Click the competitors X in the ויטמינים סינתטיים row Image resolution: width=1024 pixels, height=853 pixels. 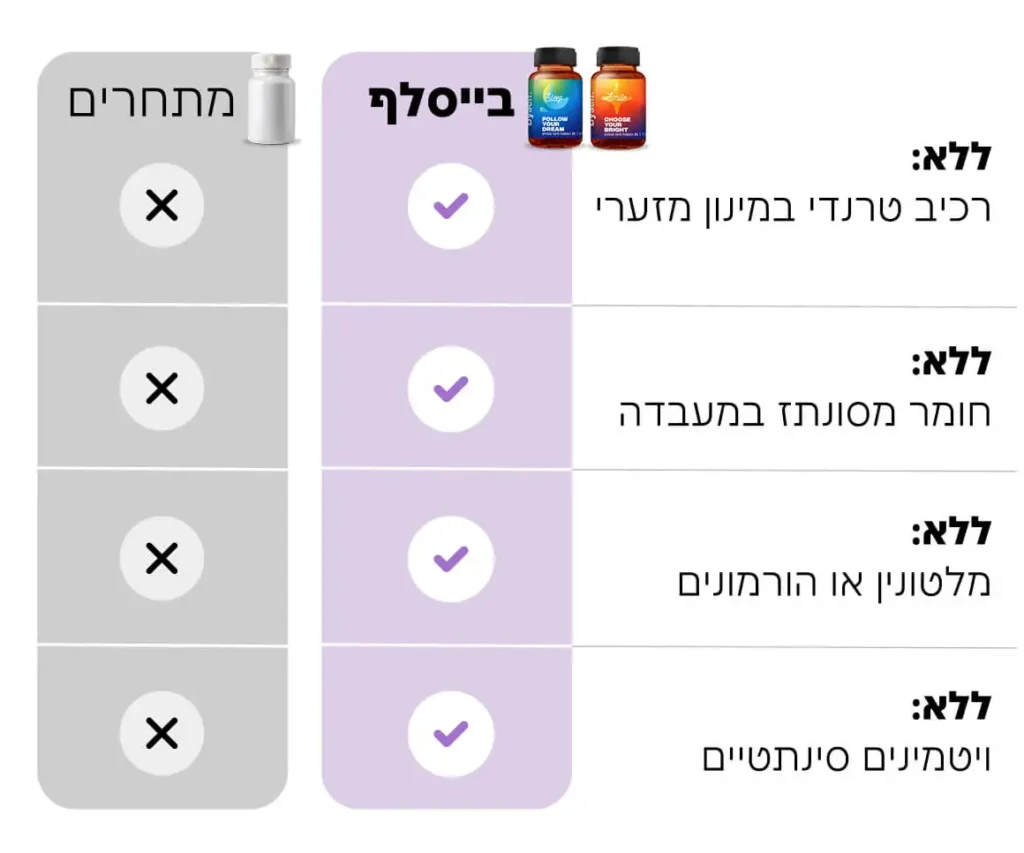[161, 734]
